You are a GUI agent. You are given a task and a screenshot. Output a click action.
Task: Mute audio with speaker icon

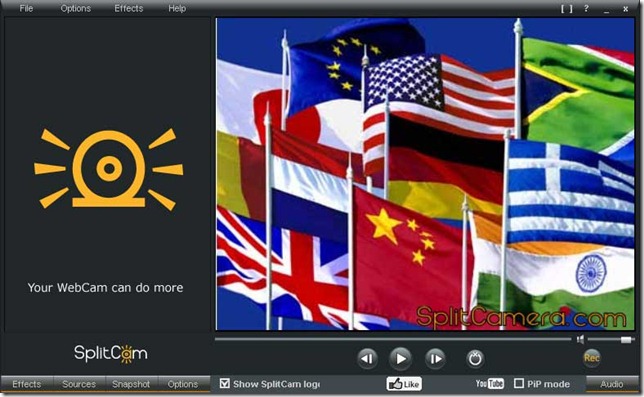580,339
